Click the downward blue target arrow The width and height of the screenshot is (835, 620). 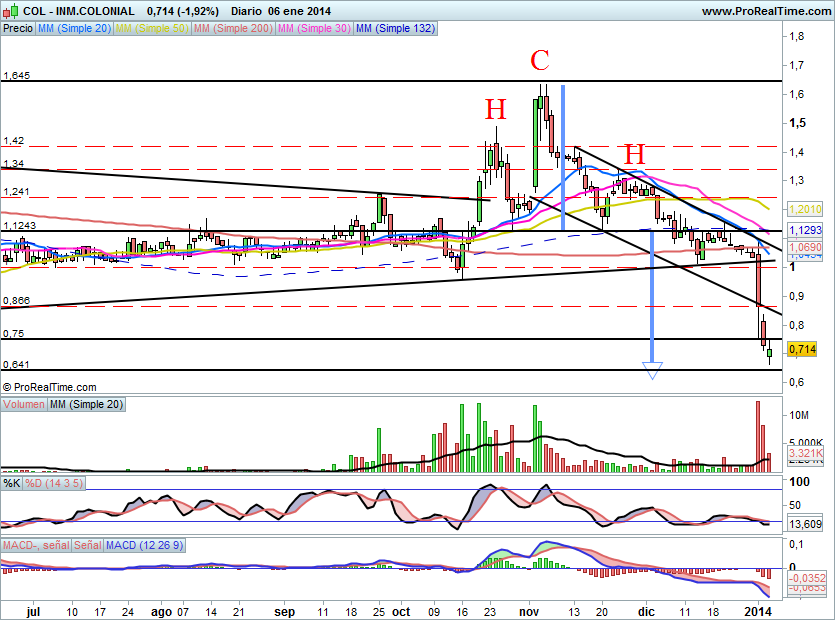click(x=652, y=371)
